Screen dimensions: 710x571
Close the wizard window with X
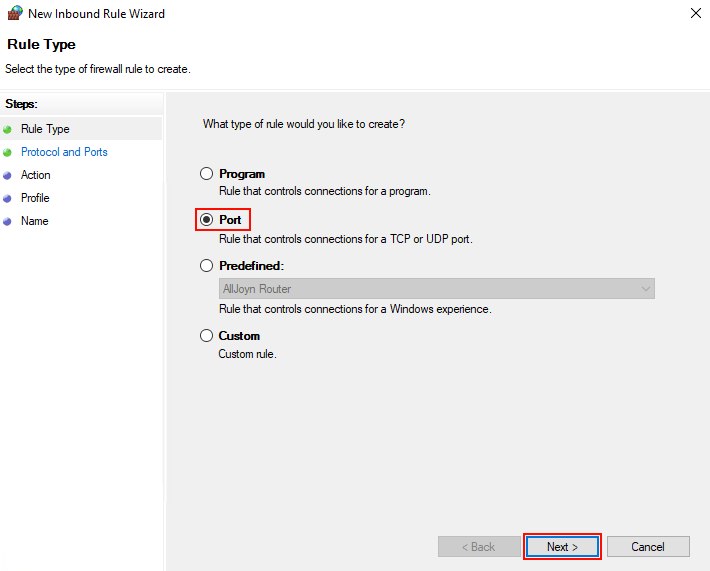tap(695, 14)
